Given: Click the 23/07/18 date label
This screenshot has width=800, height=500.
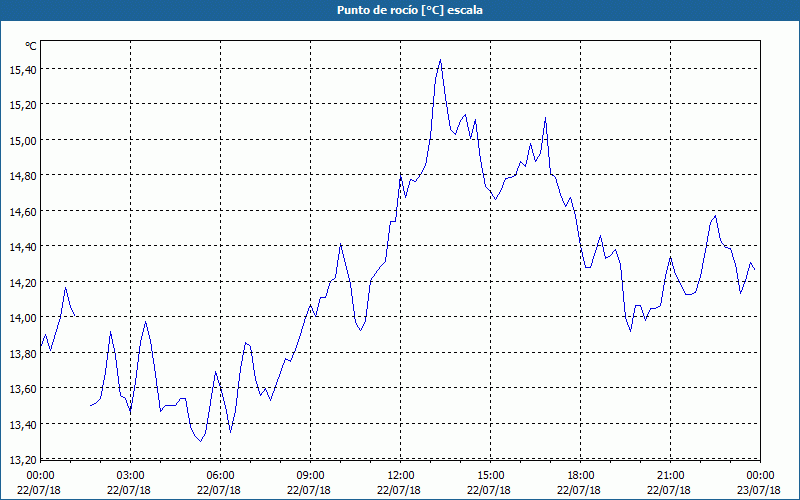Looking at the screenshot, I should 759,490.
